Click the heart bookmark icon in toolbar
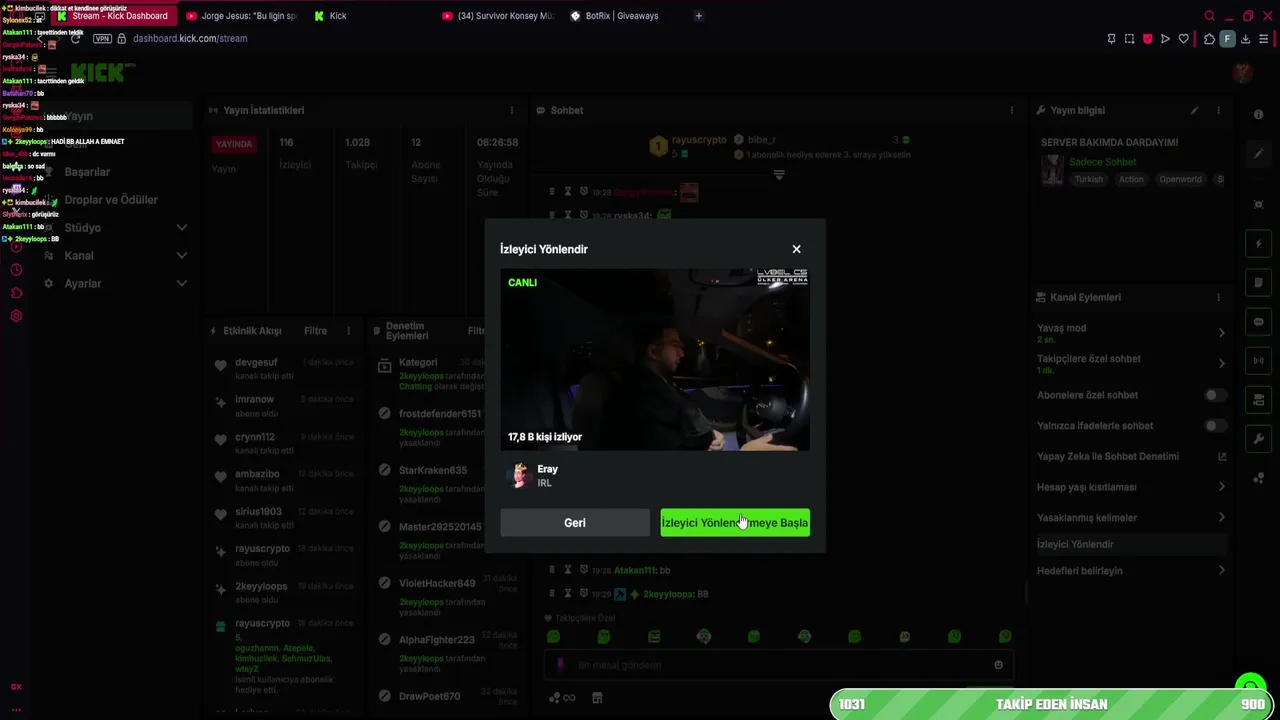 pos(1183,39)
